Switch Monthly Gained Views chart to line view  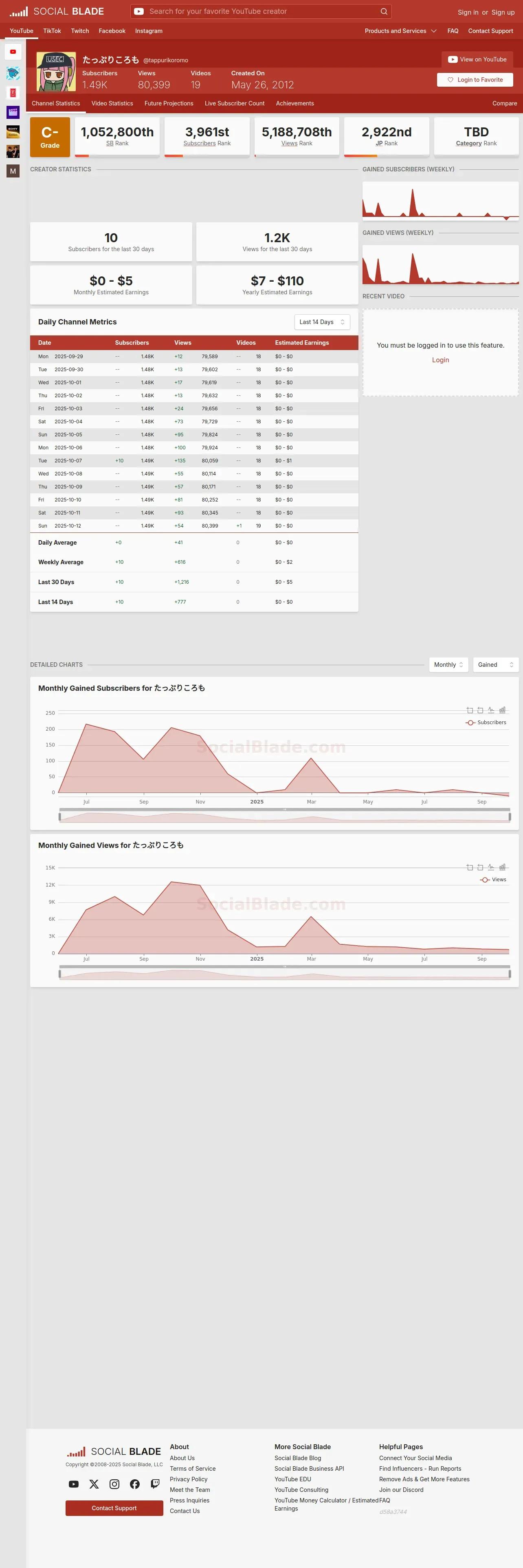pyautogui.click(x=491, y=867)
